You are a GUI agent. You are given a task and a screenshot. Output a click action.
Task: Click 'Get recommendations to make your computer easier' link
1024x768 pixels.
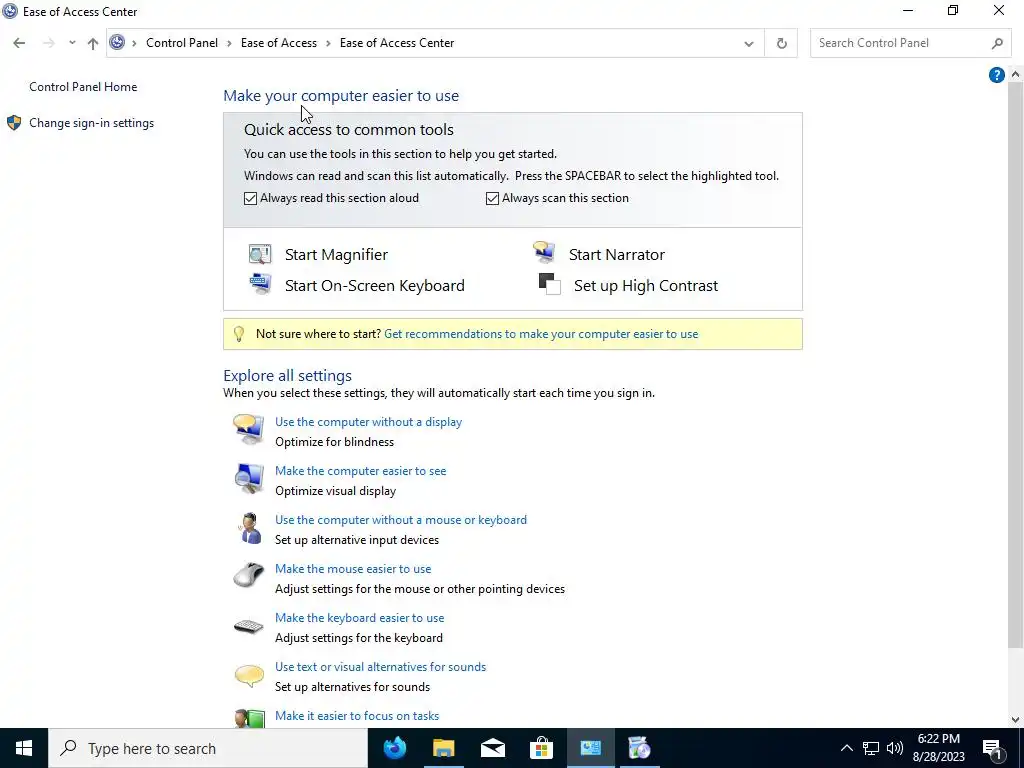pos(541,334)
